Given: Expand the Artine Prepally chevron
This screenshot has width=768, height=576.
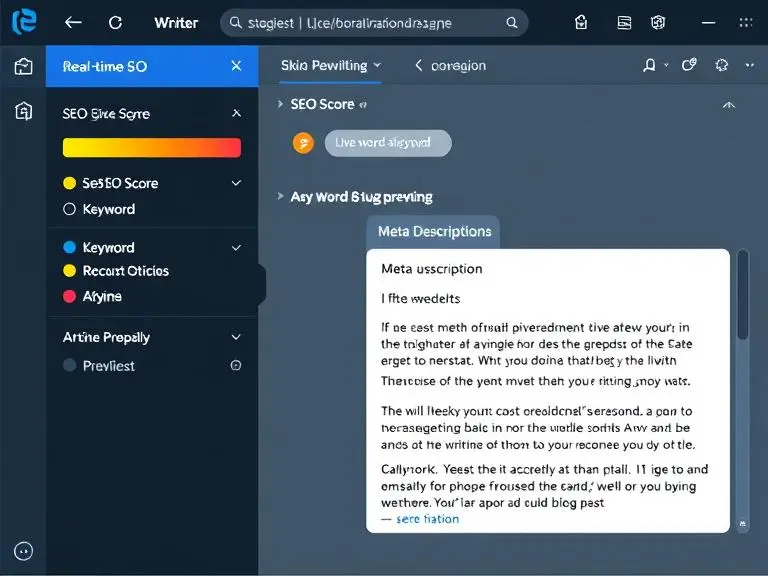Looking at the screenshot, I should click(236, 337).
